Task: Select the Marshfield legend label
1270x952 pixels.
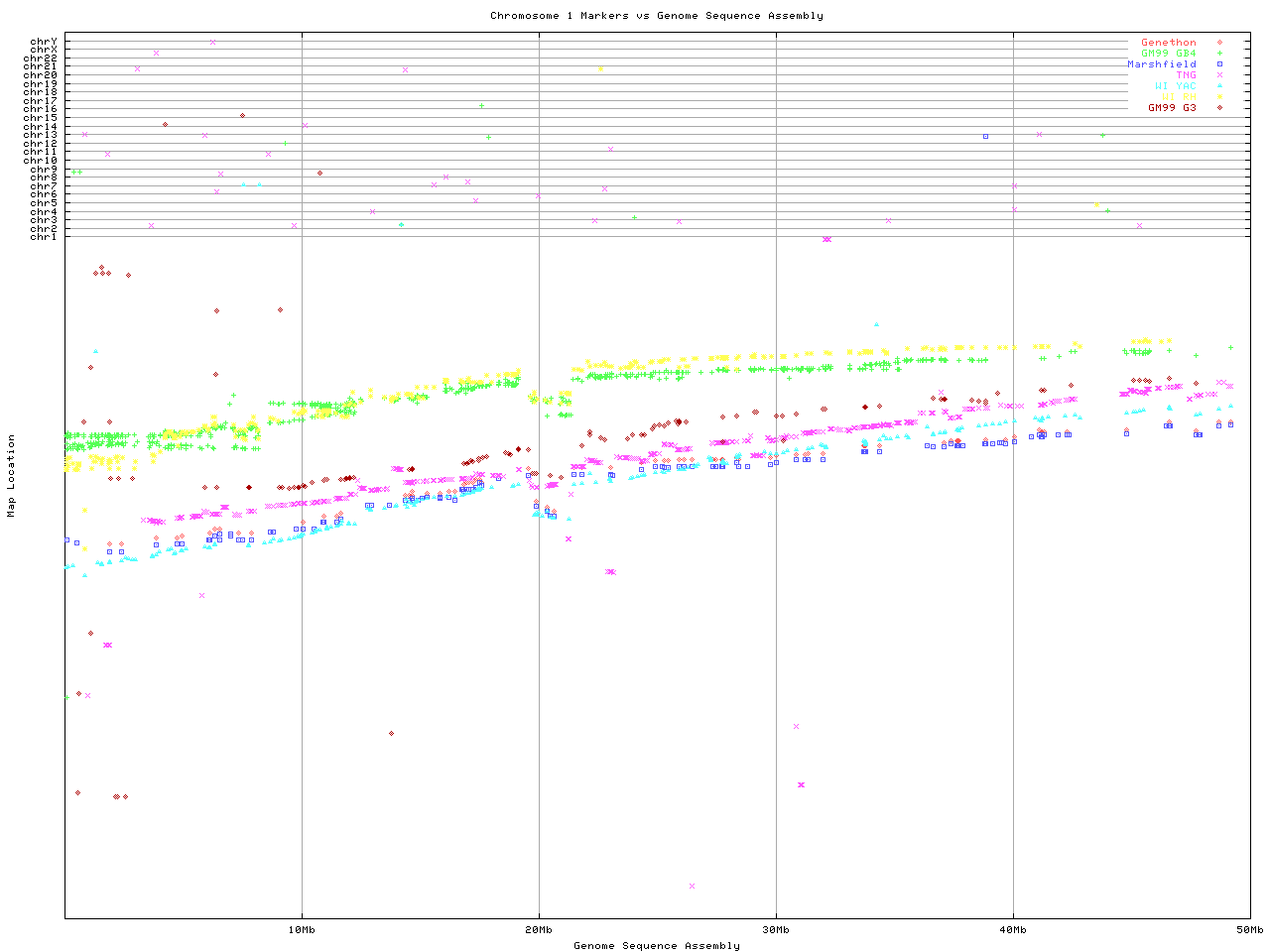Action: pos(1161,64)
